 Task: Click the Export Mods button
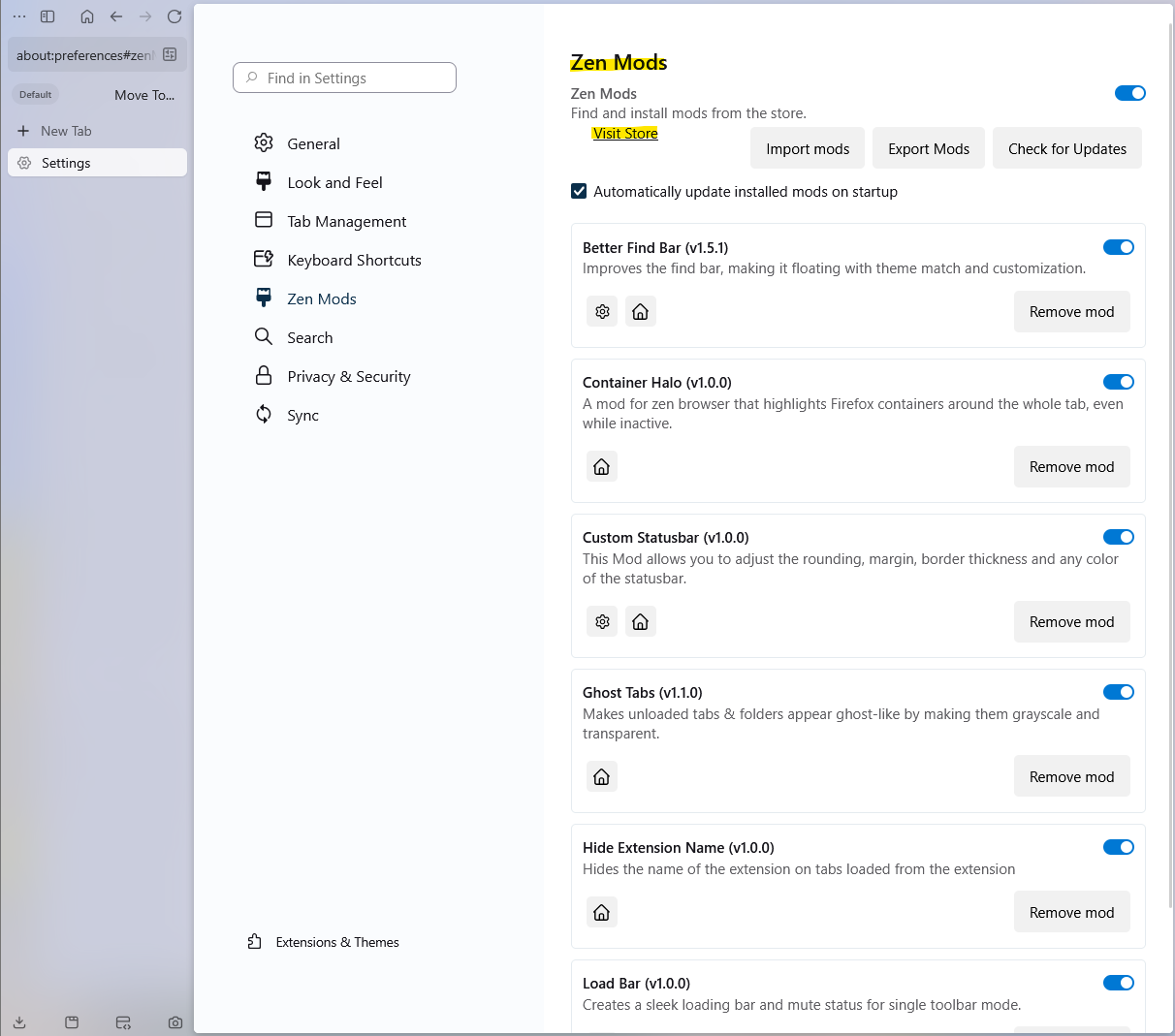(929, 148)
